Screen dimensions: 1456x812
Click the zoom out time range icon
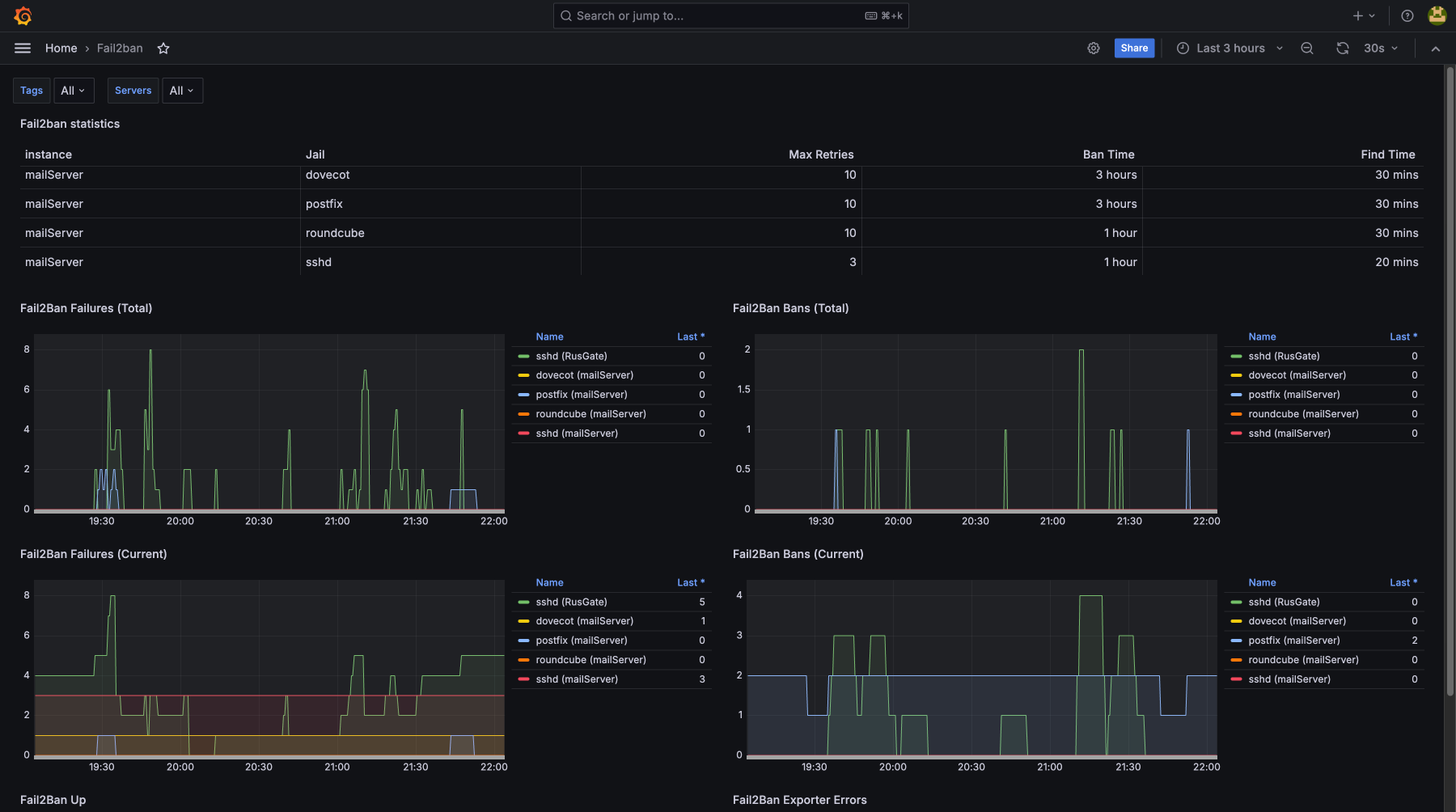tap(1306, 49)
